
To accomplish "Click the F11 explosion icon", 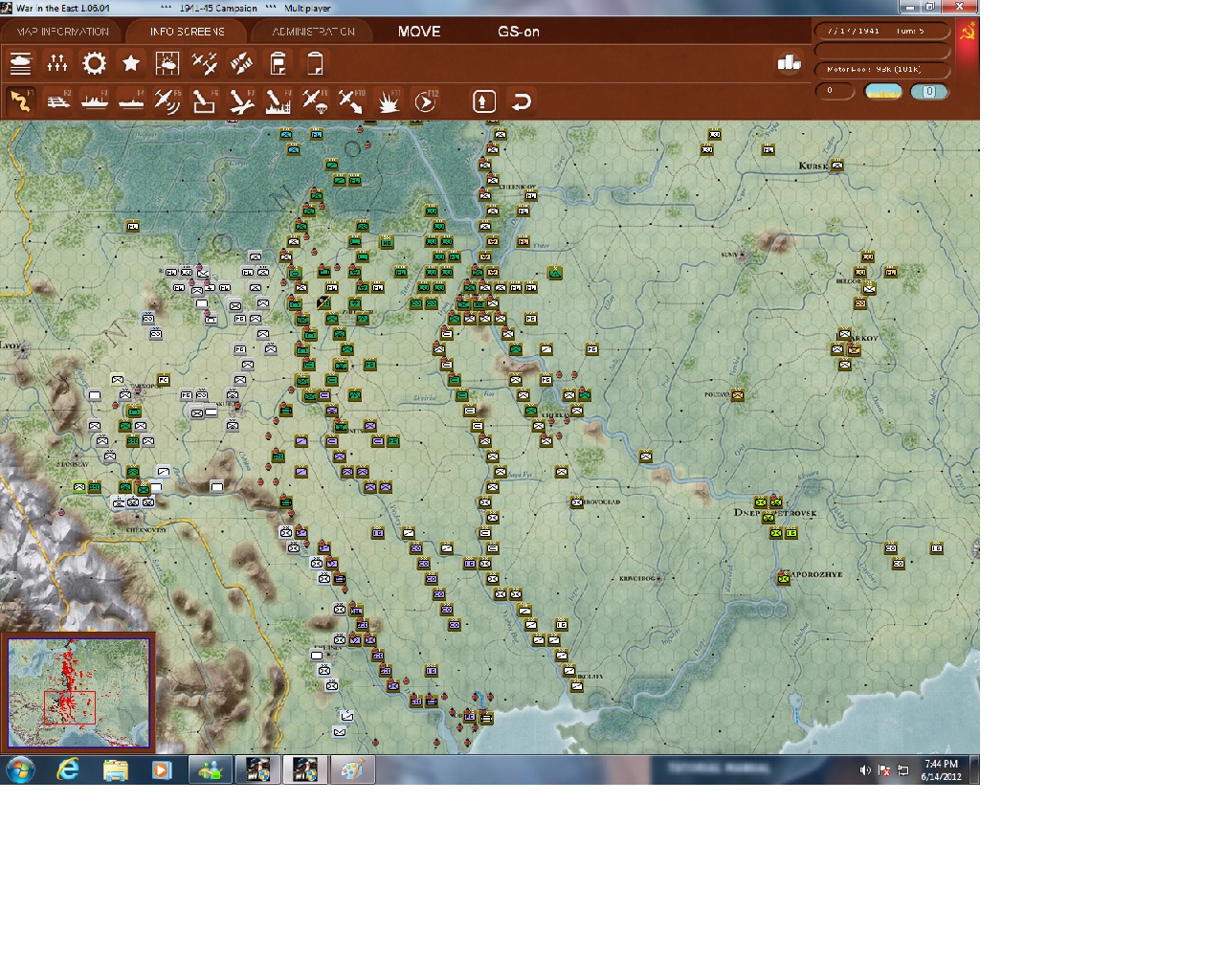I will click(x=389, y=100).
